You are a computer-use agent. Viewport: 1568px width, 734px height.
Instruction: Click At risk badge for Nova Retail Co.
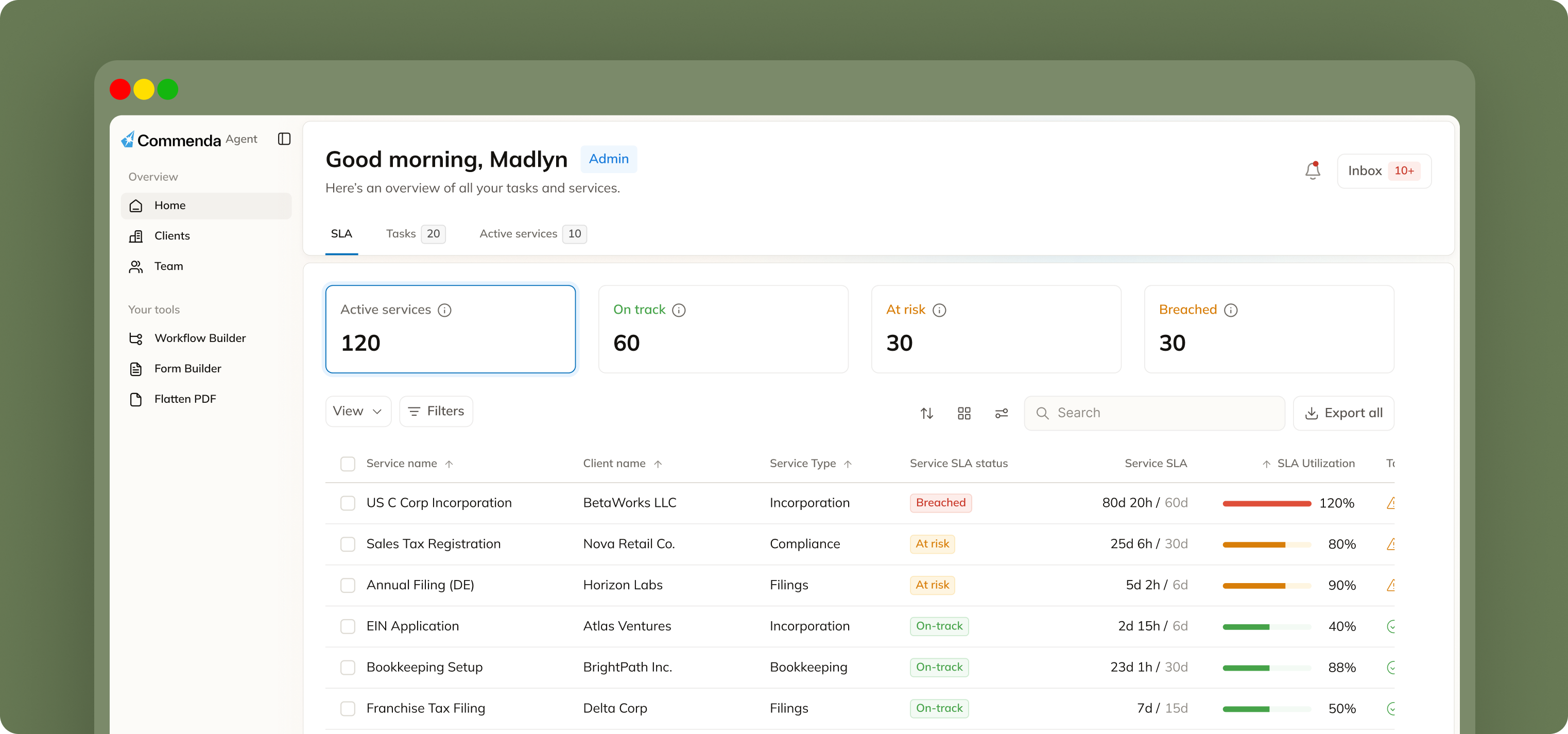[x=932, y=544]
